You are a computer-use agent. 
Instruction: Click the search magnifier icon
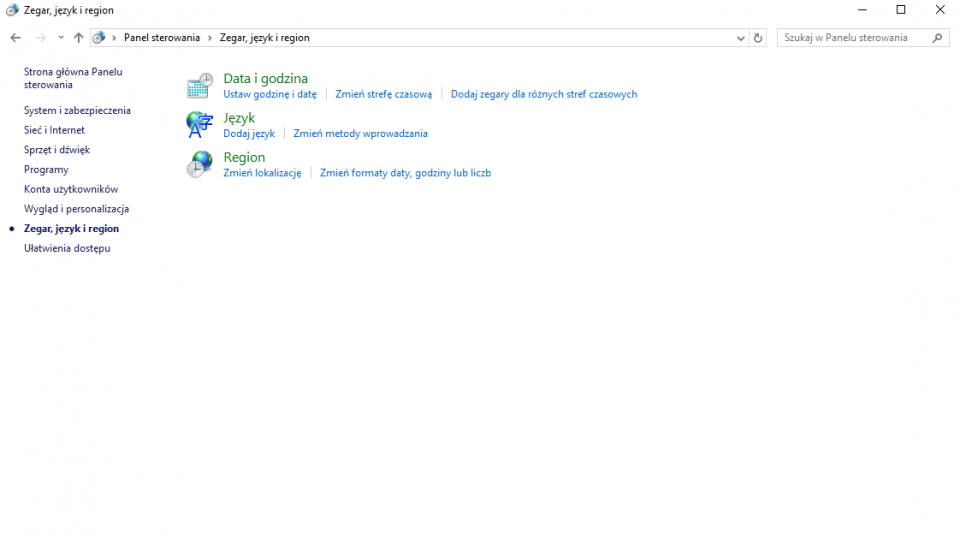[938, 38]
